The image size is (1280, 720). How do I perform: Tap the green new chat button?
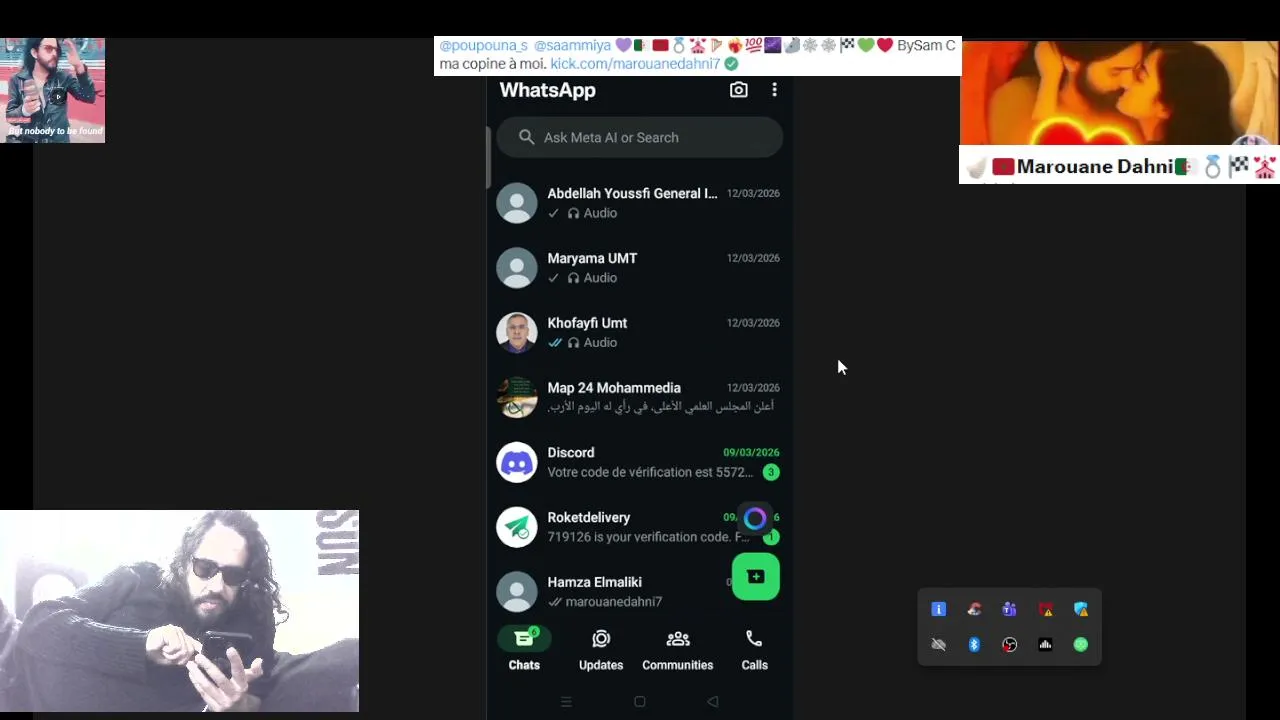click(x=756, y=577)
